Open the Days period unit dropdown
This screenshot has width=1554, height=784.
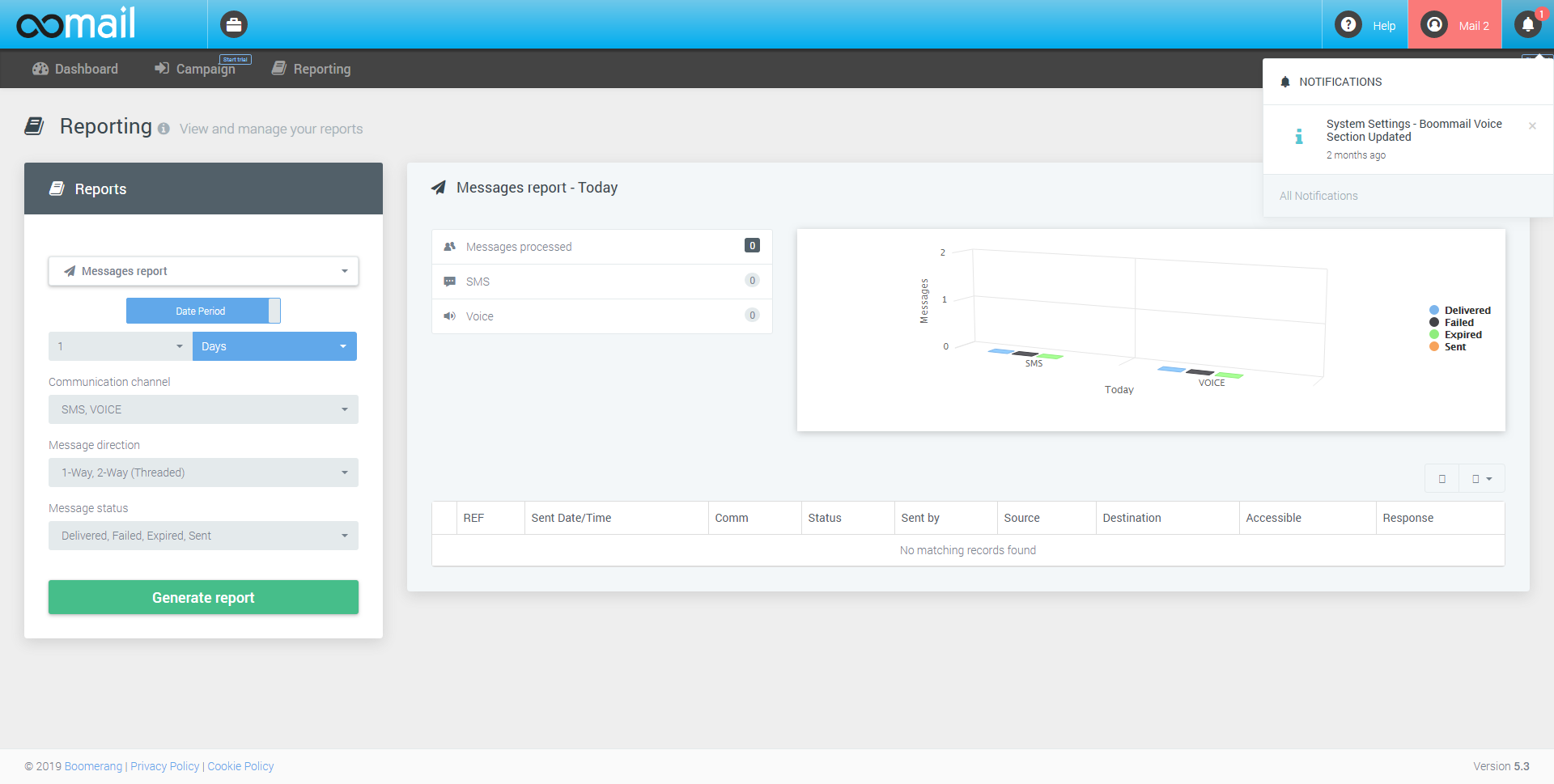click(x=274, y=346)
